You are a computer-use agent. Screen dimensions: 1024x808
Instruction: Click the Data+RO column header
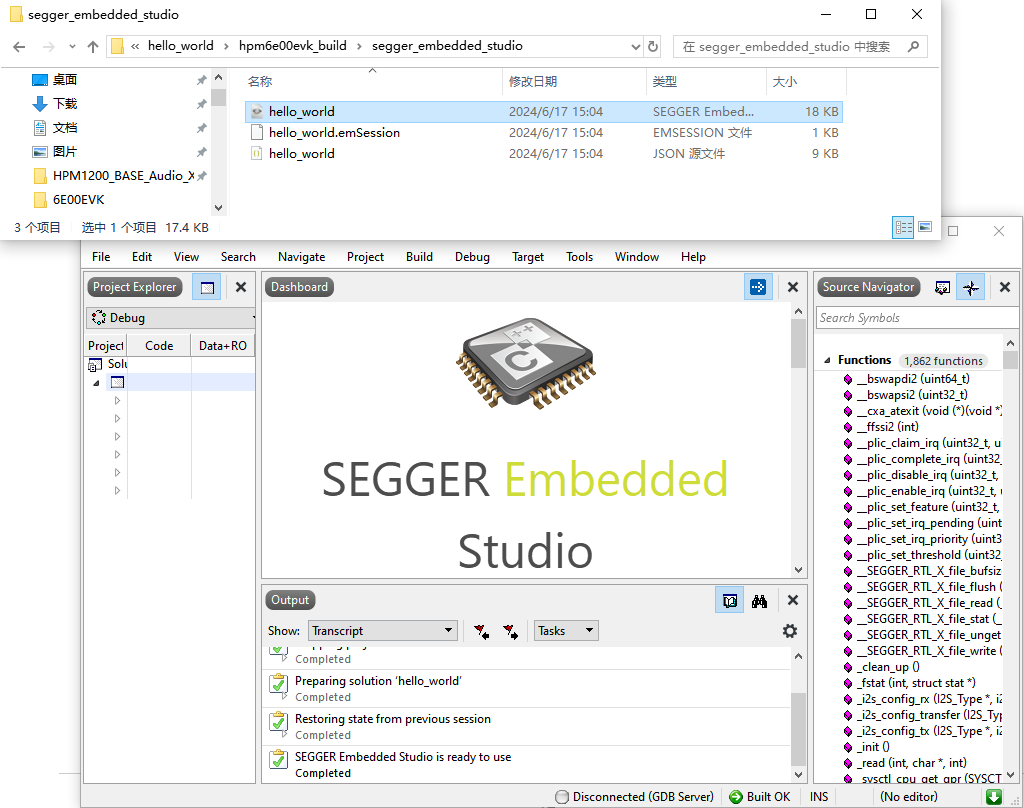[223, 346]
